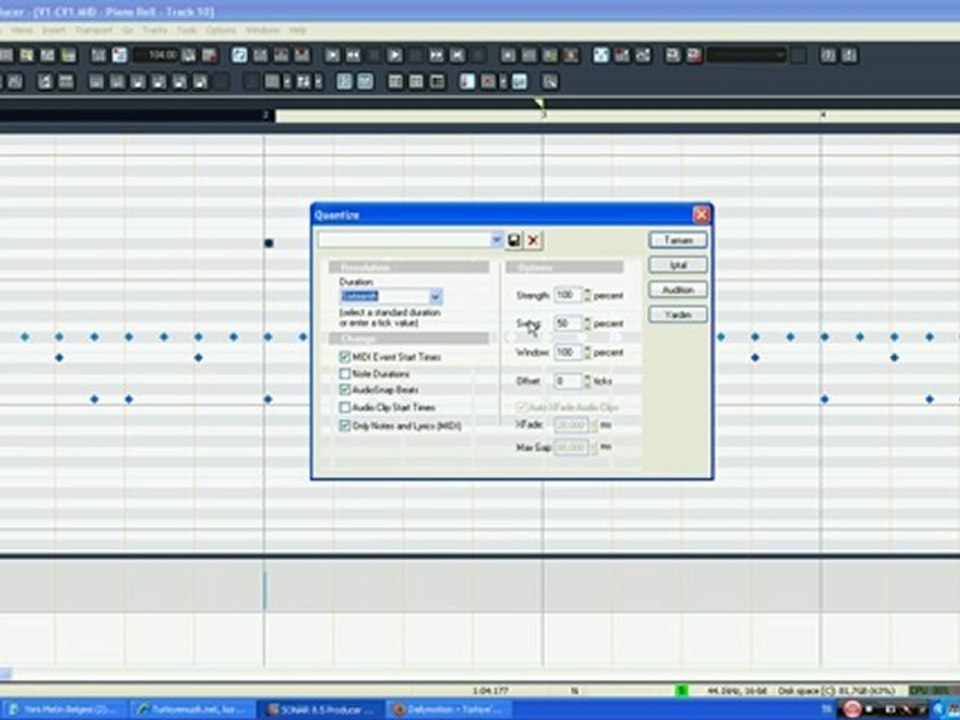This screenshot has height=720, width=960.
Task: Toggle the Only Notes and Lyrics (MIDI) checkbox
Action: pos(345,426)
